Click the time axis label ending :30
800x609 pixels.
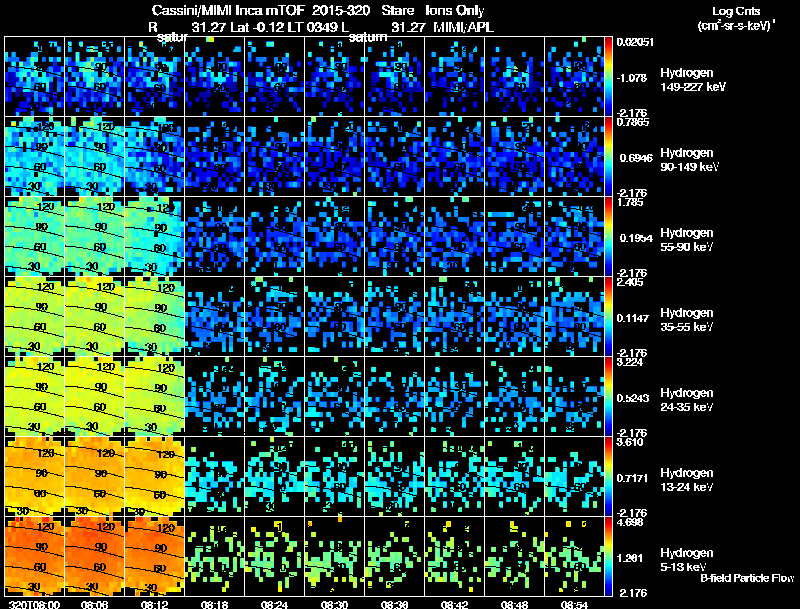tap(334, 604)
